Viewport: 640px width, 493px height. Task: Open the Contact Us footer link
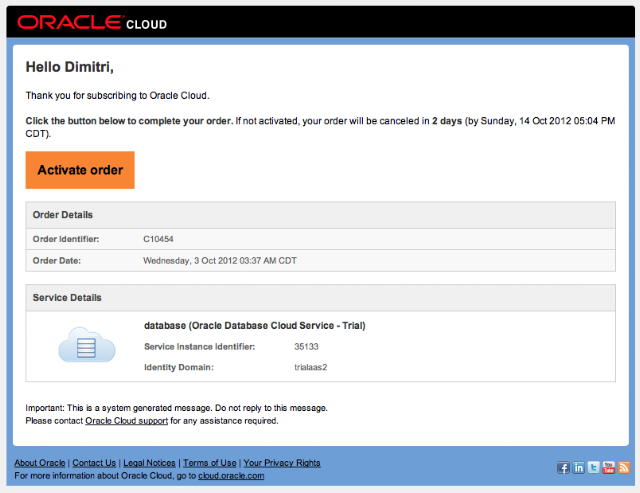click(94, 463)
